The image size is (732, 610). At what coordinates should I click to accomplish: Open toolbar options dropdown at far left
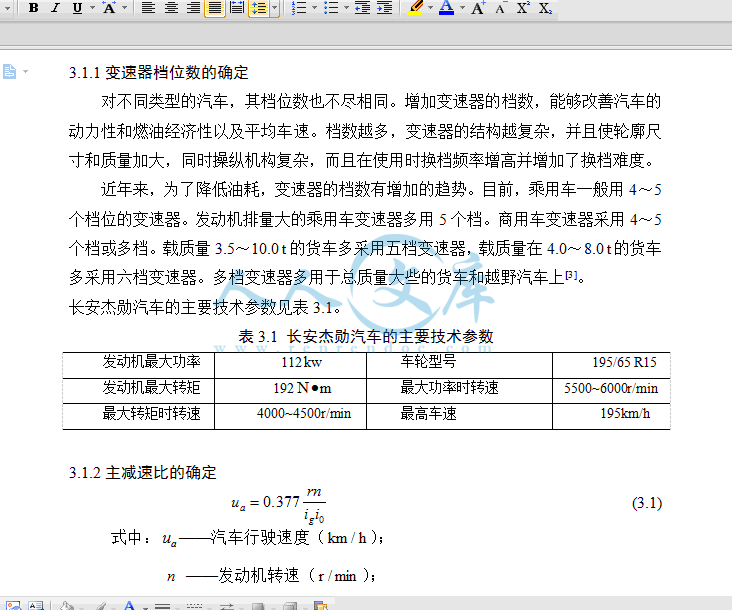click(7, 7)
